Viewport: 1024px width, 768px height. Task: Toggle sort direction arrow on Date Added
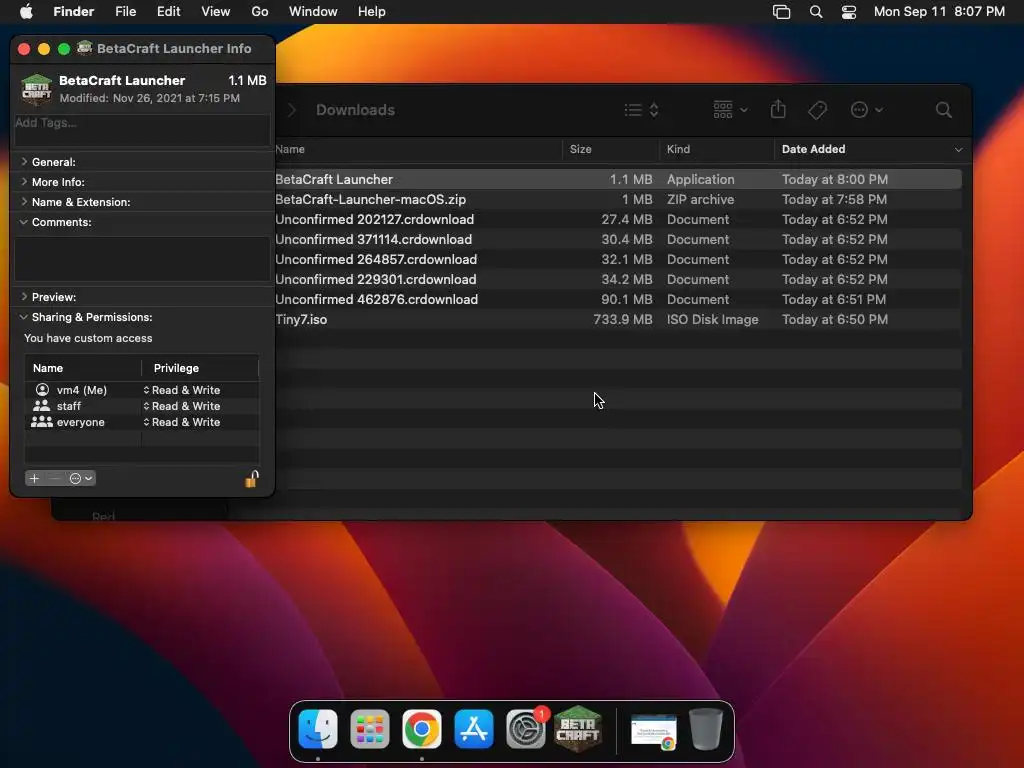[x=958, y=150]
